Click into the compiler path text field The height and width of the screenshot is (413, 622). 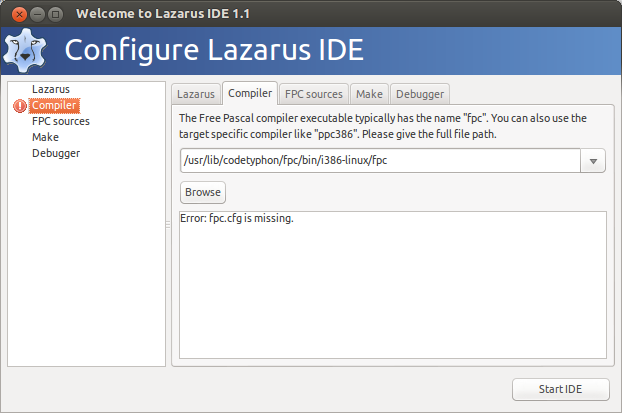tap(380, 161)
